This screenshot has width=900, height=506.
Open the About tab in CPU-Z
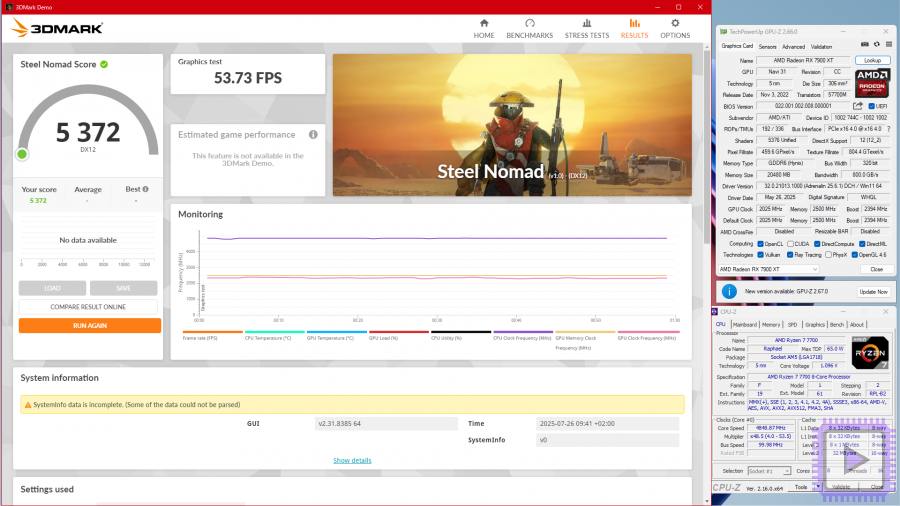tap(856, 325)
